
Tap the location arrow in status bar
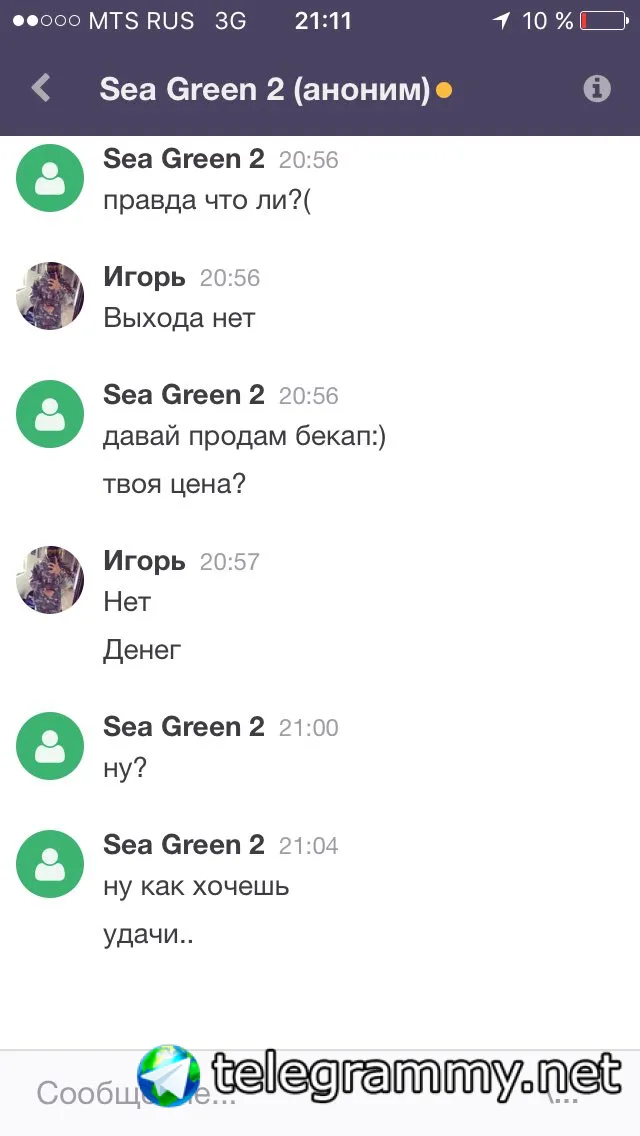click(500, 21)
